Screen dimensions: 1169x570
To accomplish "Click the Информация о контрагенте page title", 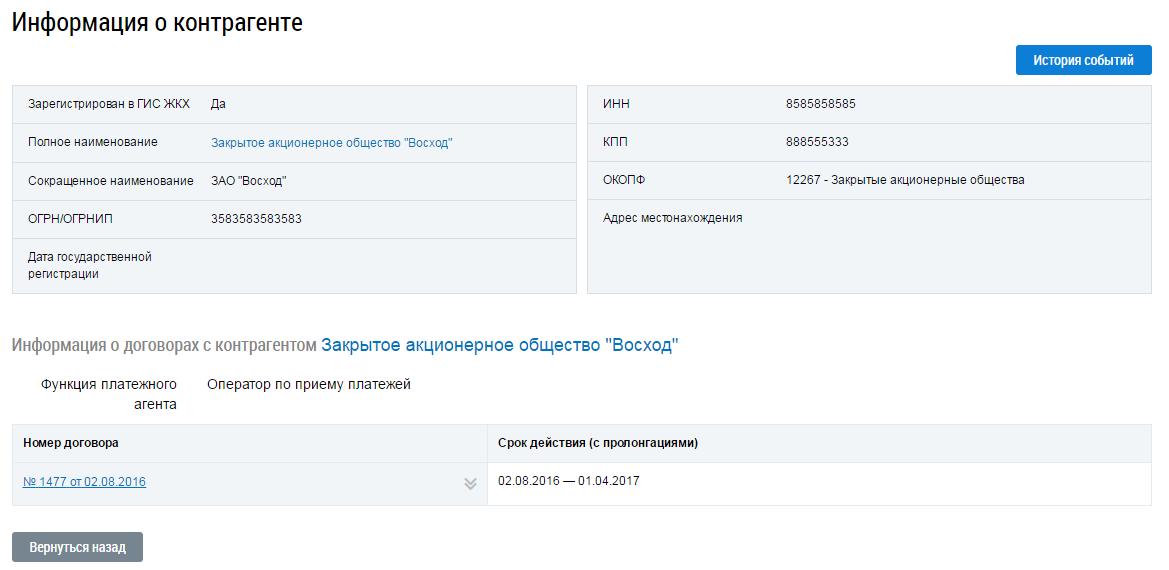I will click(x=157, y=22).
